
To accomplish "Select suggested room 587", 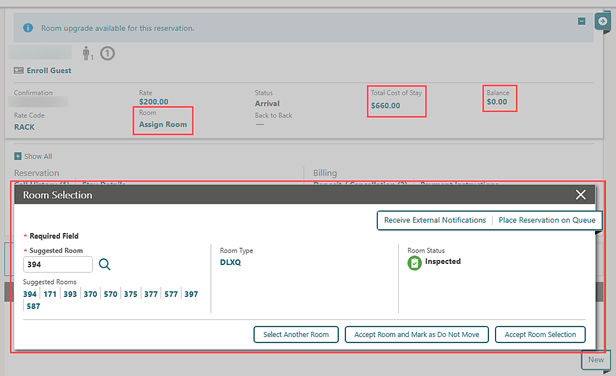I will tap(33, 306).
